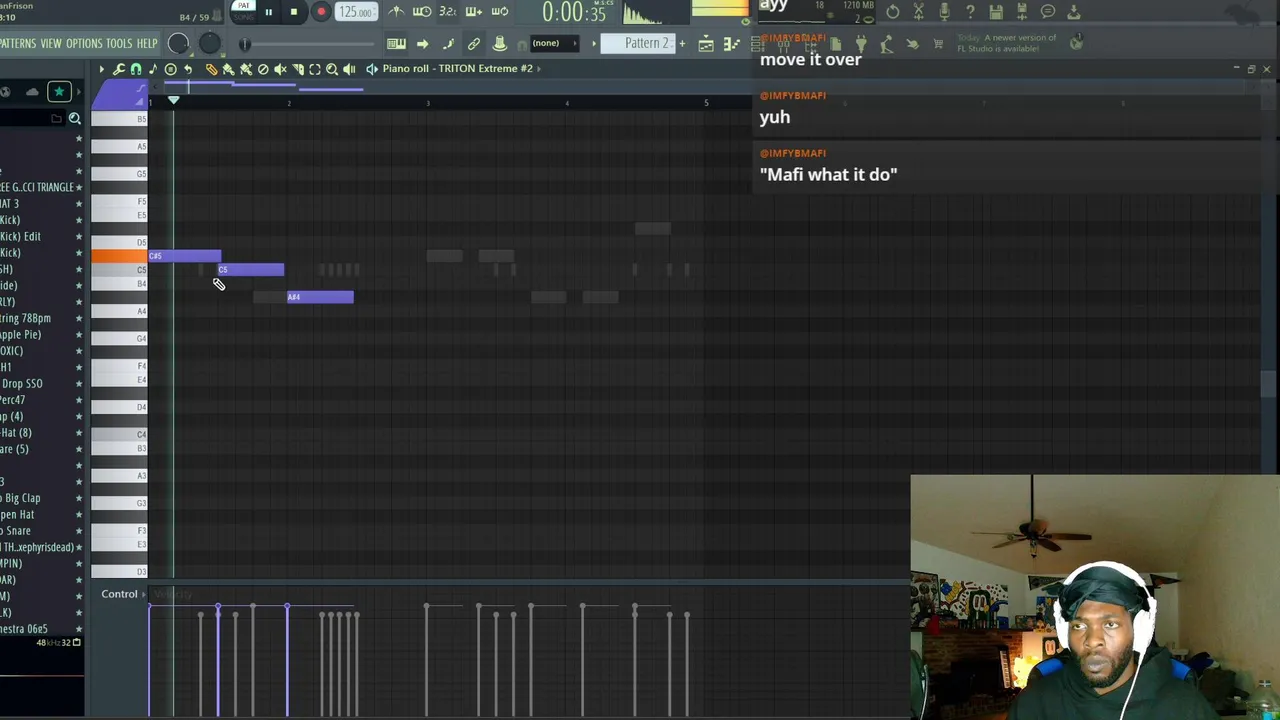Toggle piano roll snap magnet

click(x=136, y=69)
